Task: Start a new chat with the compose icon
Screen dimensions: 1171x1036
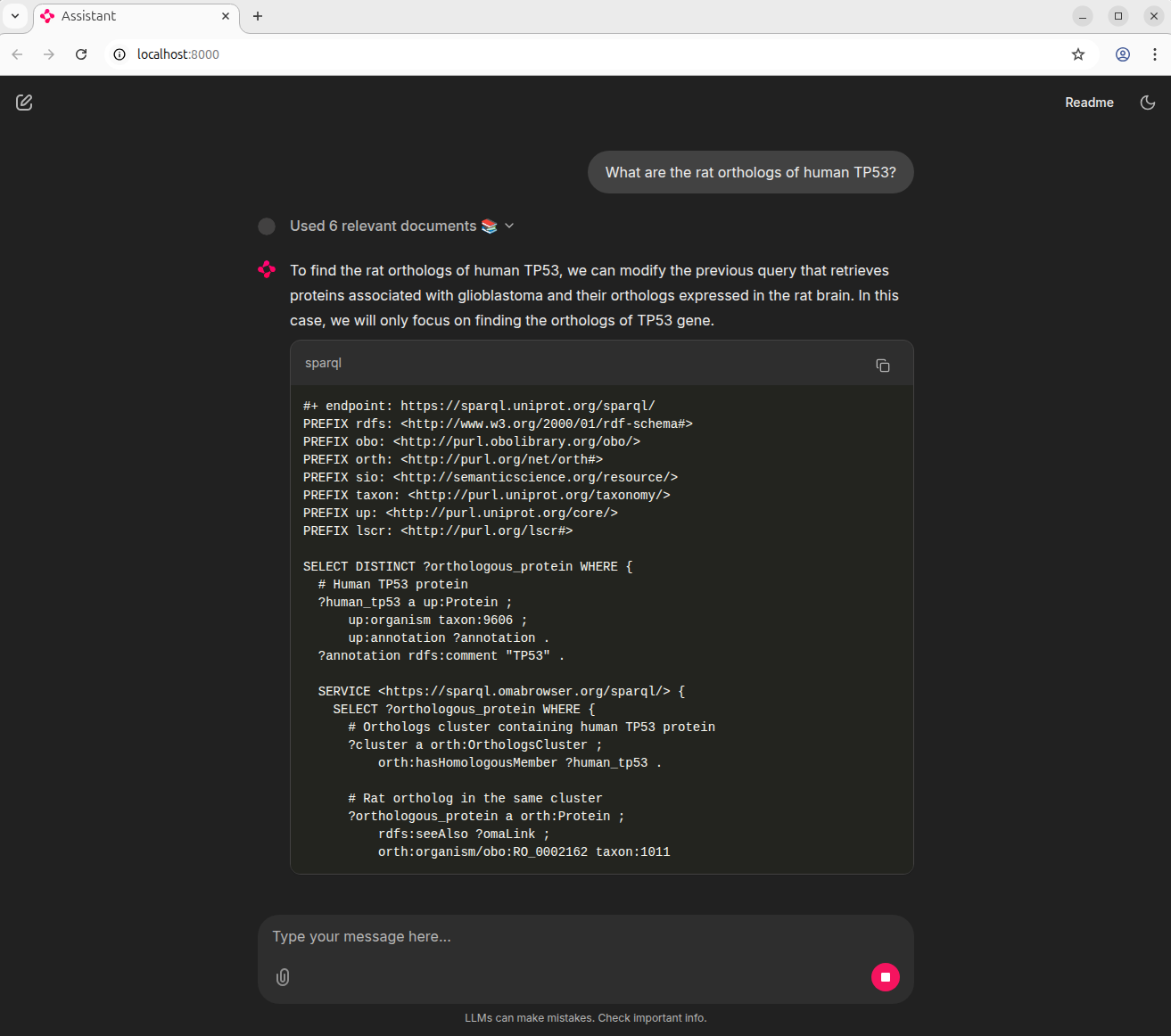Action: point(24,103)
